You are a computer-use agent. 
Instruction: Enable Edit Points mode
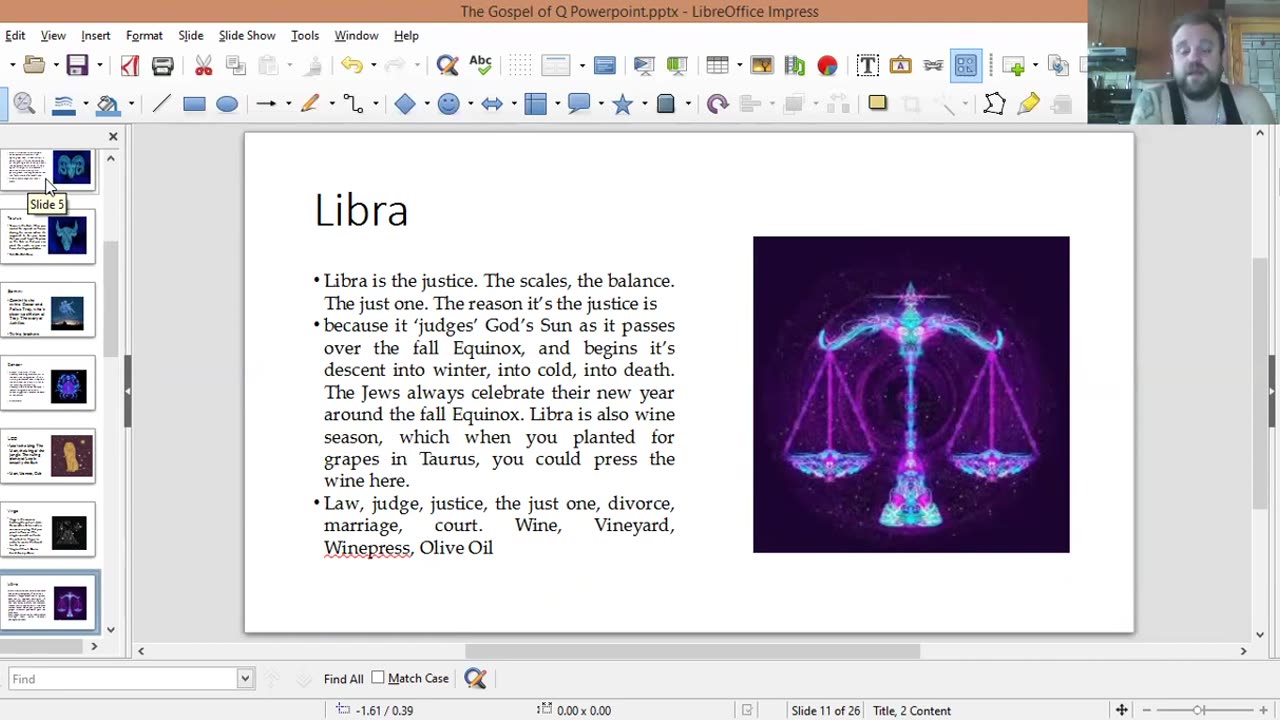[994, 104]
